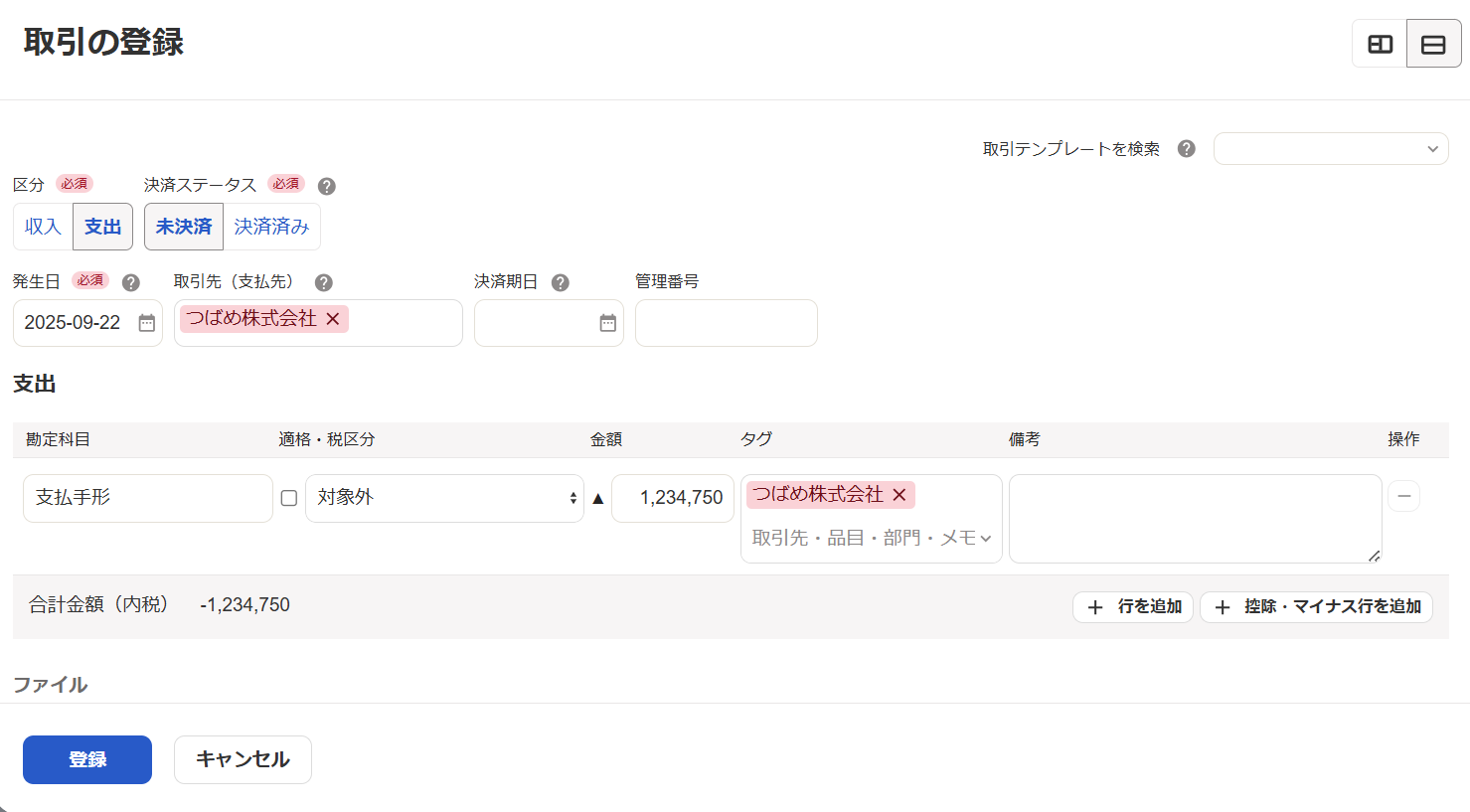The image size is (1470, 812).
Task: Open calendar picker in 決済期日 field
Action: tap(608, 323)
